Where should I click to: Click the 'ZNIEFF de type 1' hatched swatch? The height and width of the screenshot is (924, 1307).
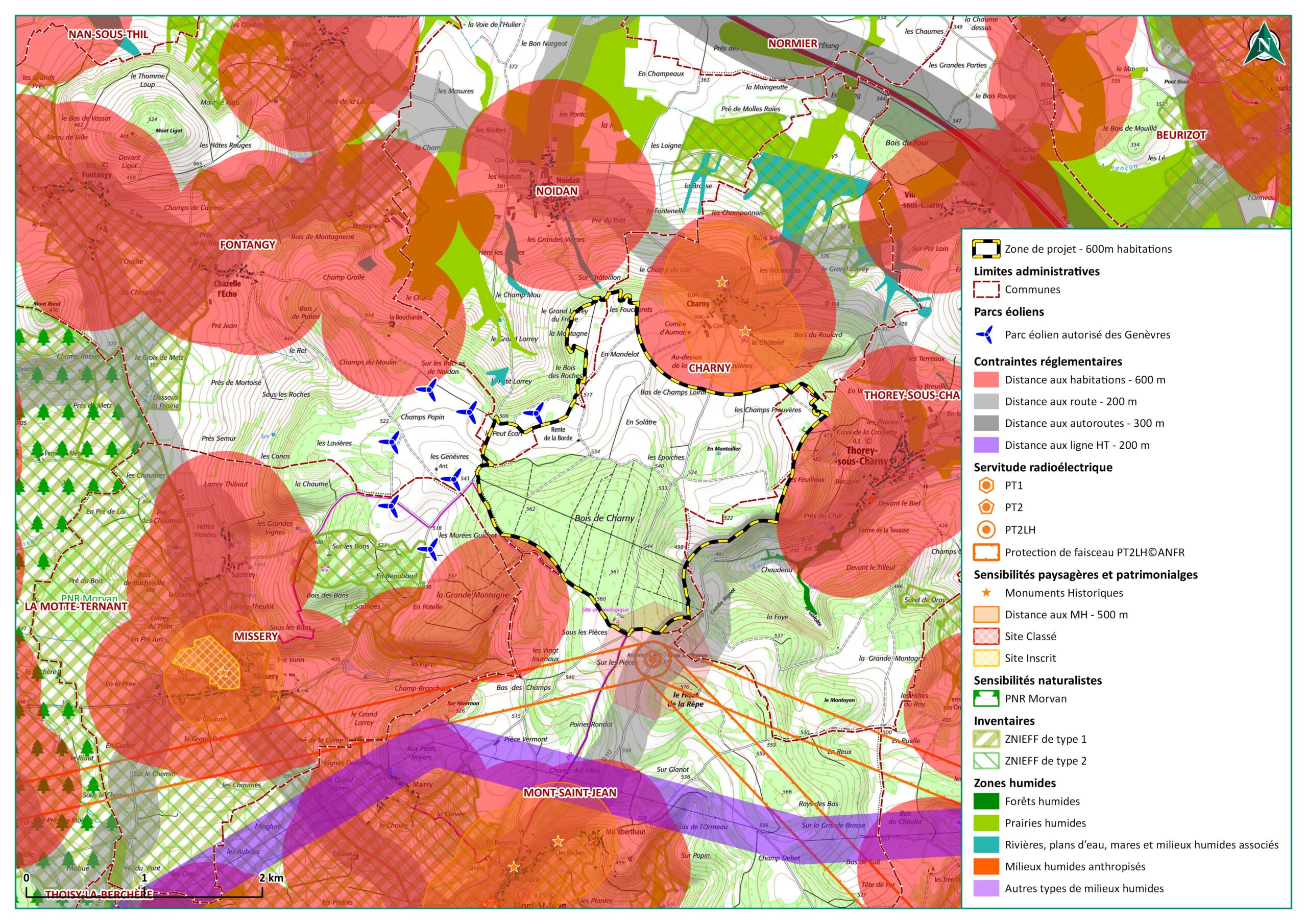tap(986, 739)
